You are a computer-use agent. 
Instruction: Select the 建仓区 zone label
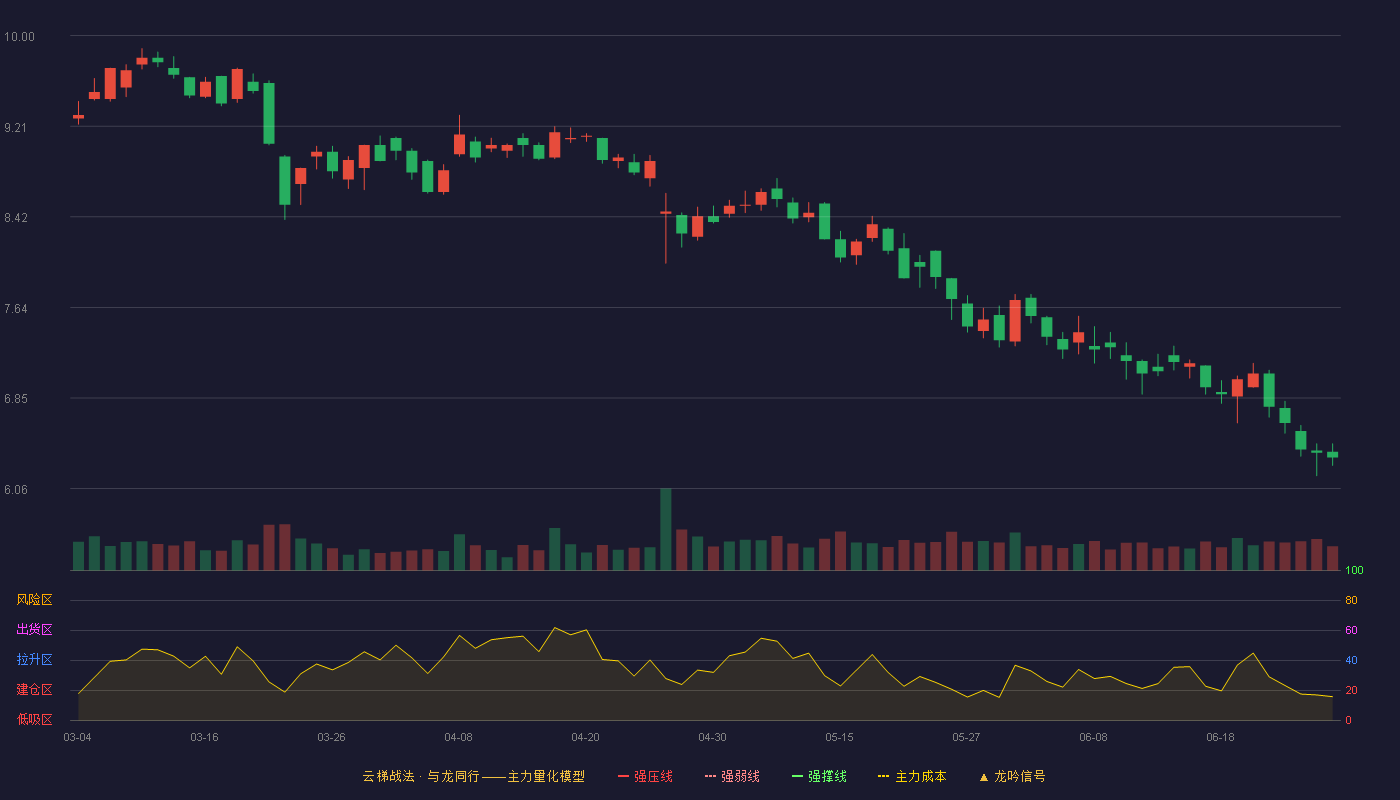click(x=34, y=690)
